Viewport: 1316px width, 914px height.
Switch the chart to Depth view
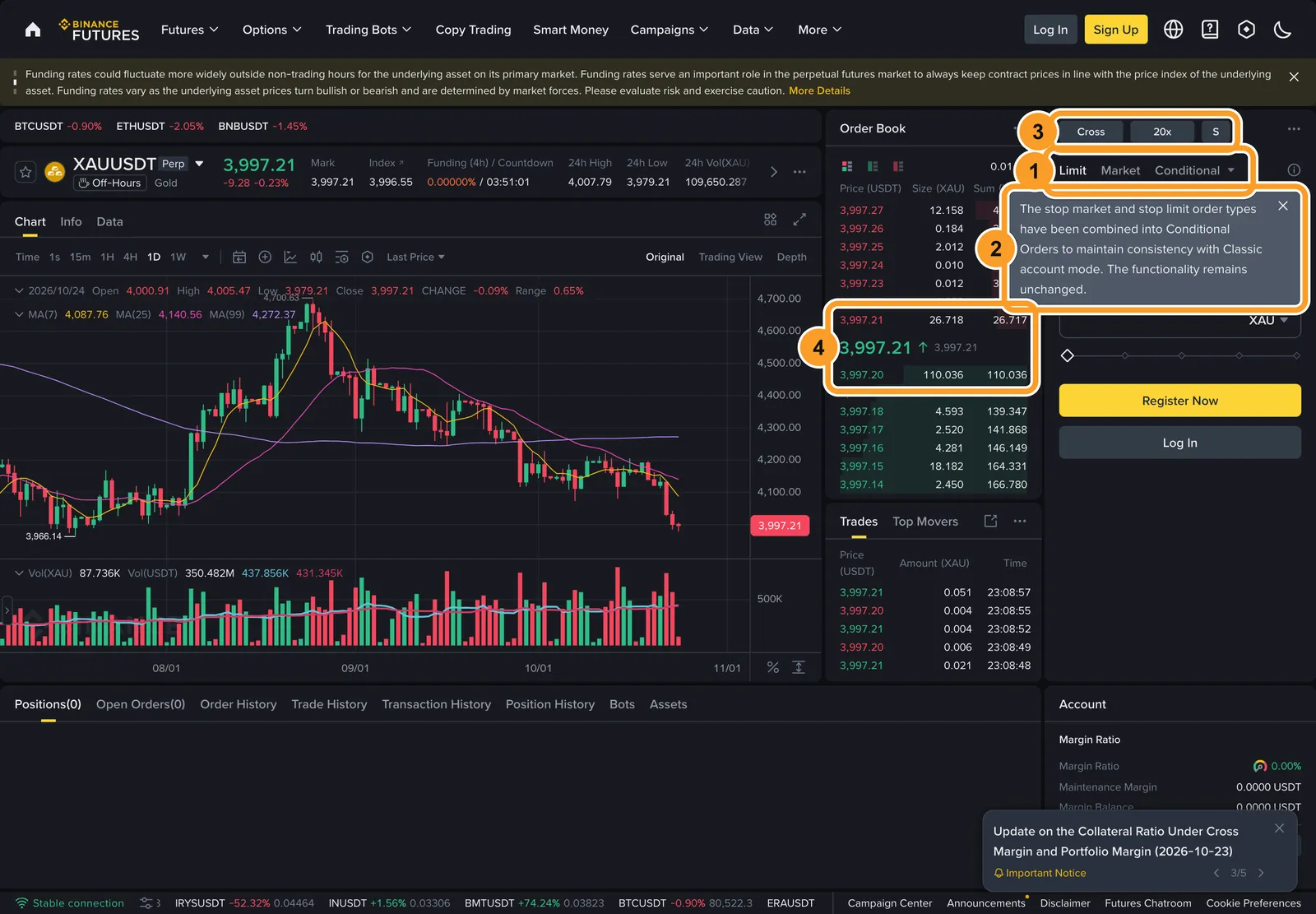coord(792,257)
